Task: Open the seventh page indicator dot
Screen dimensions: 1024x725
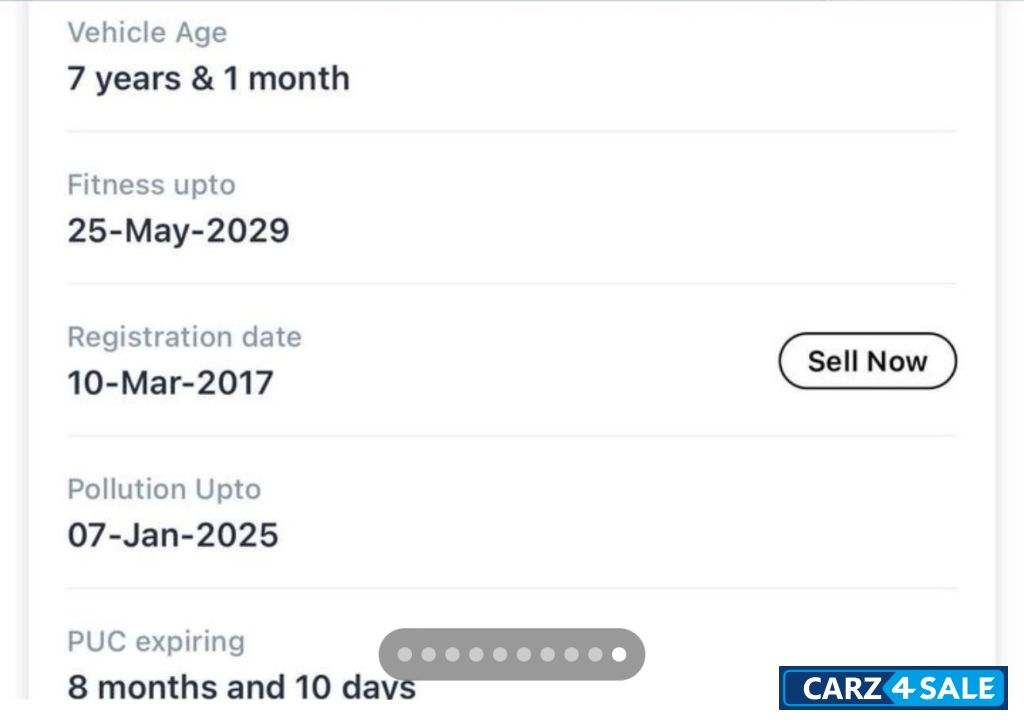Action: click(x=548, y=655)
